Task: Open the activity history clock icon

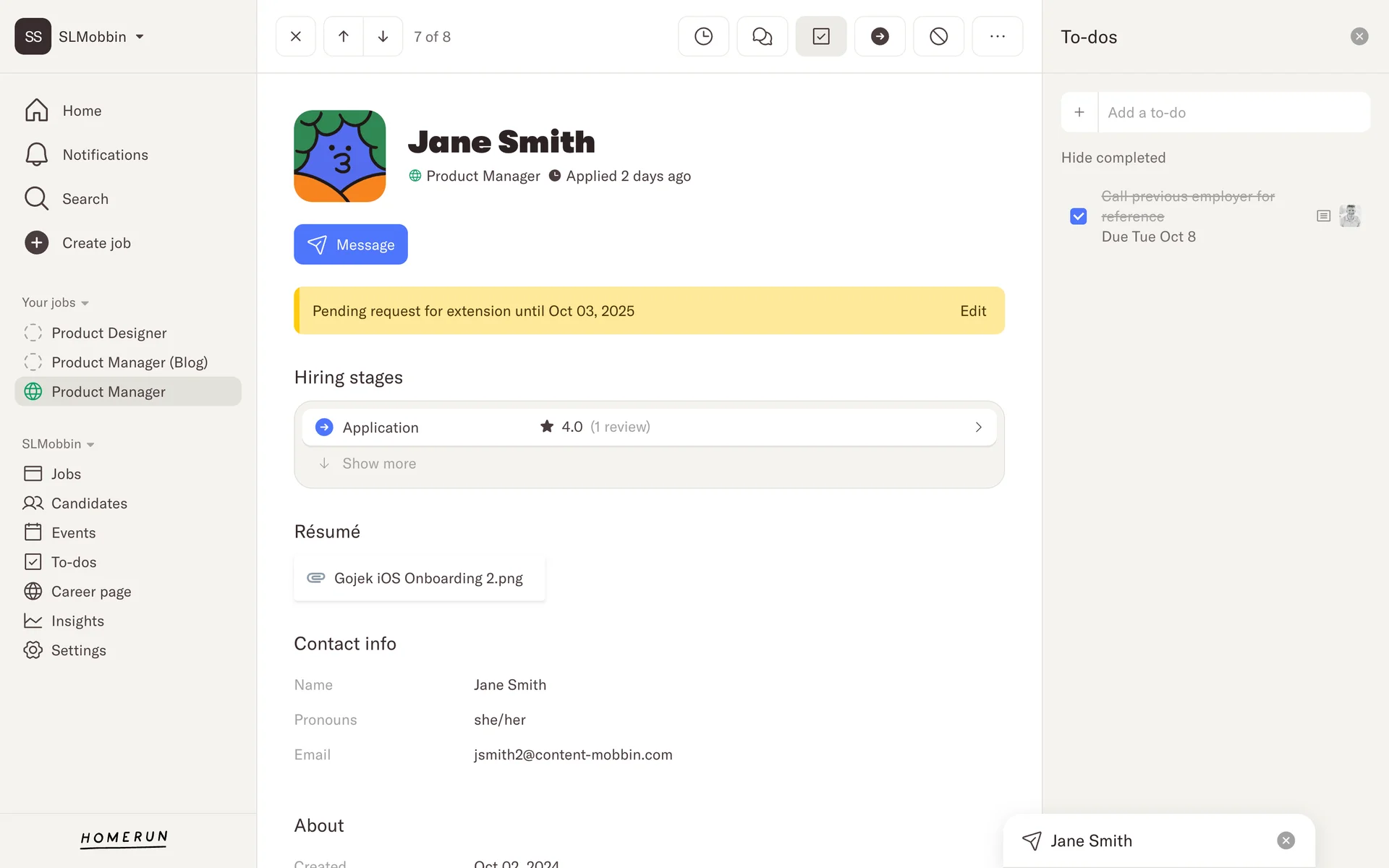Action: click(x=703, y=36)
